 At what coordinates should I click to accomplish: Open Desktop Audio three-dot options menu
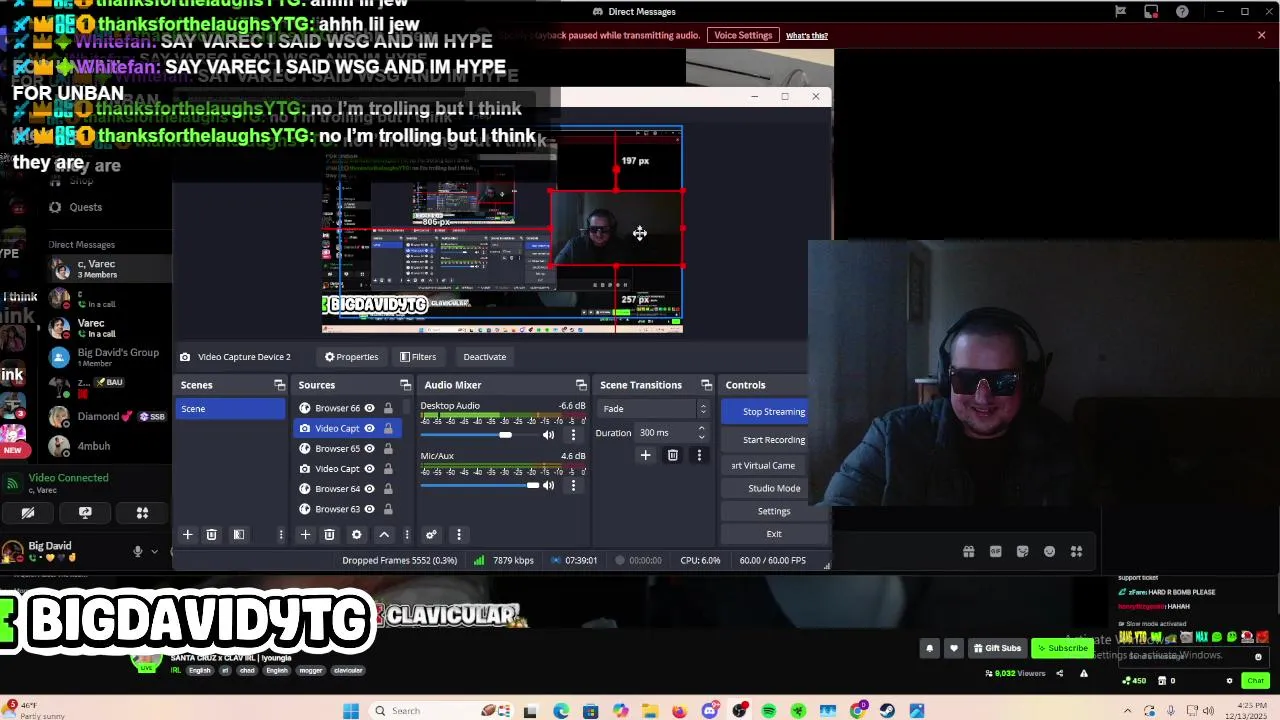tap(573, 435)
